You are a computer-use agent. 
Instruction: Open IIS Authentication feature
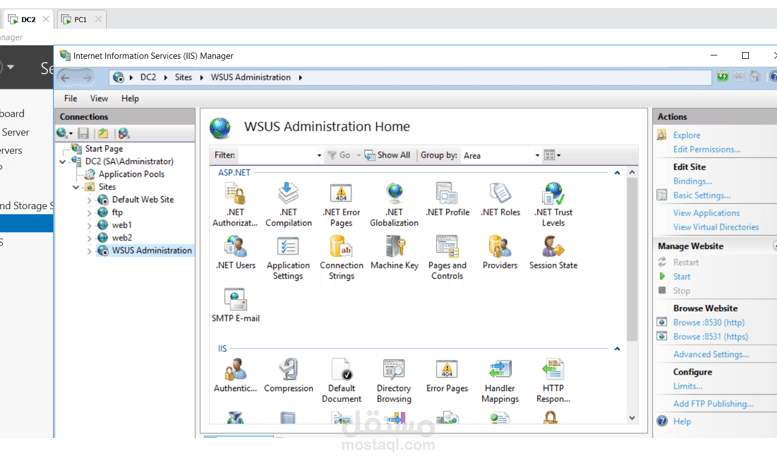[x=235, y=375]
